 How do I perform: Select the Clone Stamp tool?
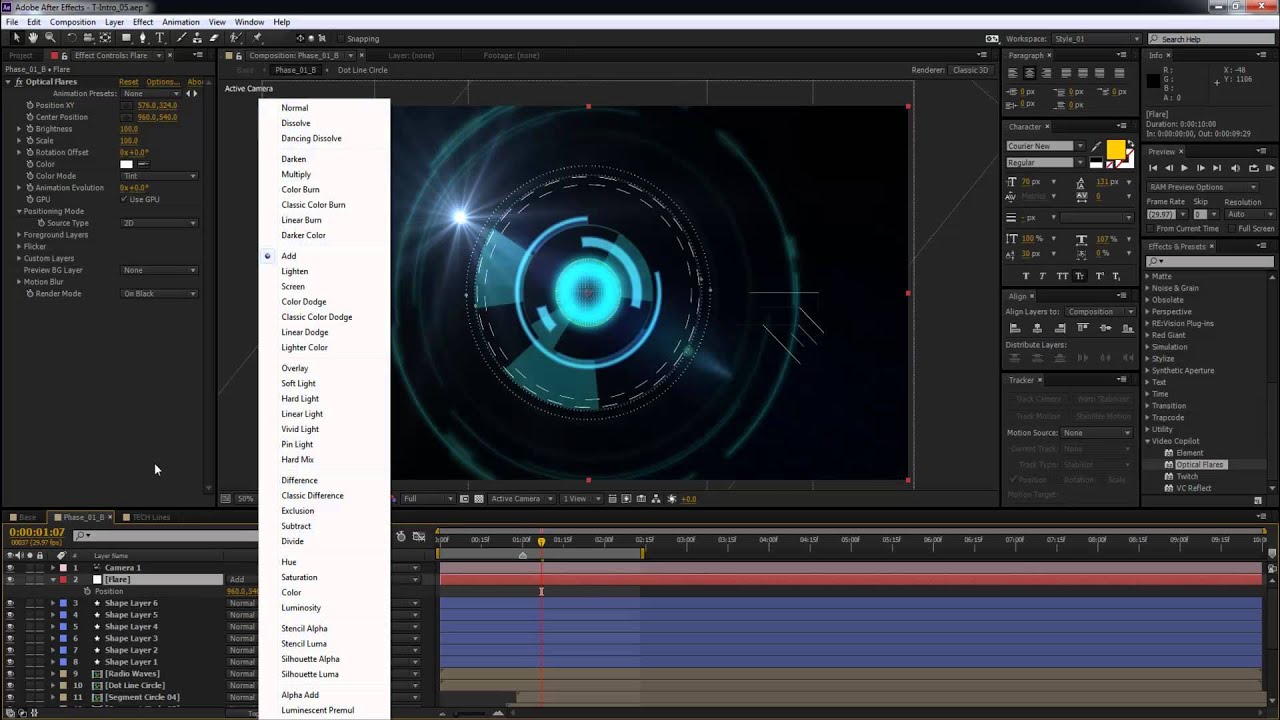[x=196, y=38]
